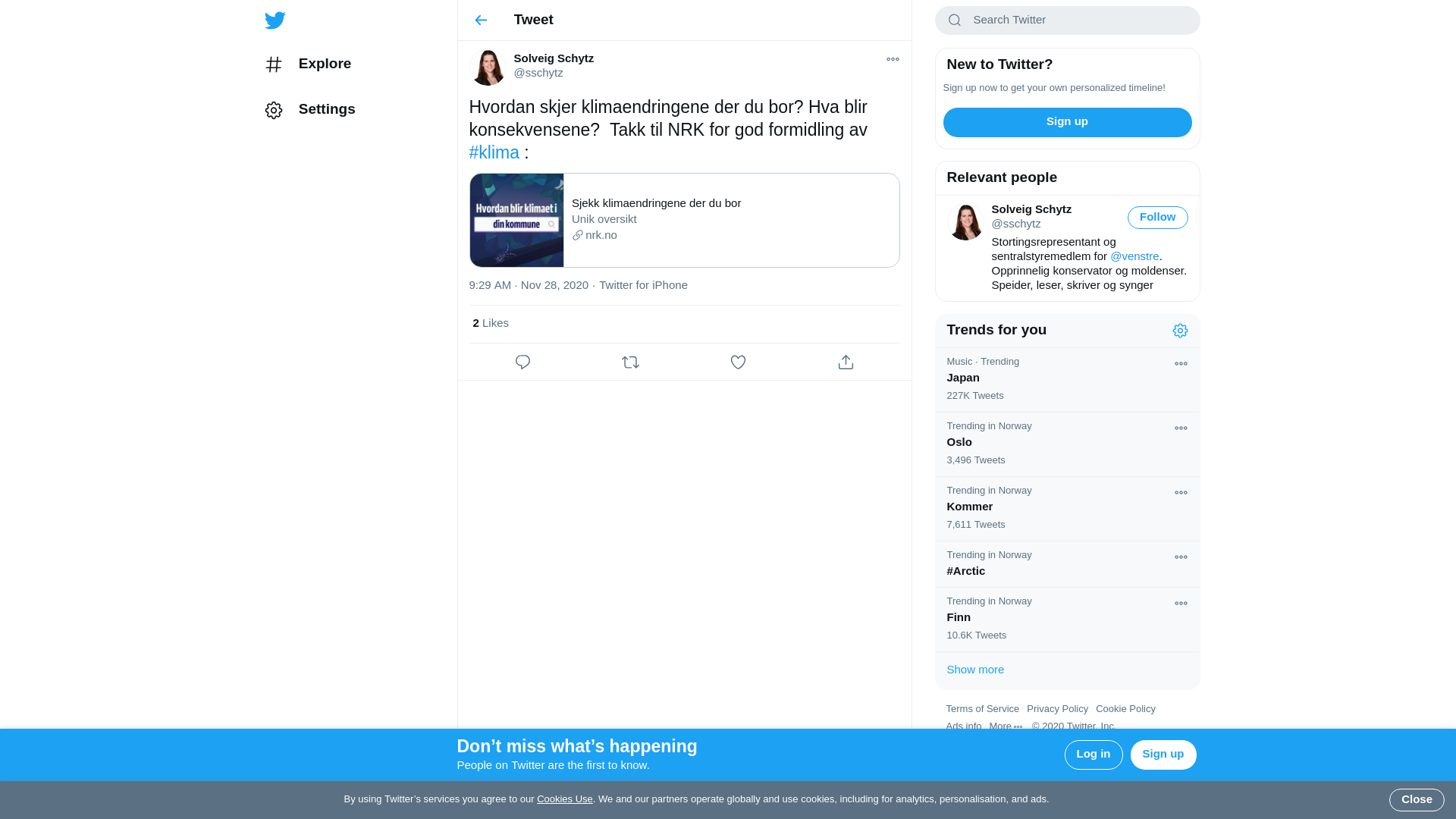Screen dimensions: 1456x819
Task: Open the Finn trend
Action: [1067, 620]
